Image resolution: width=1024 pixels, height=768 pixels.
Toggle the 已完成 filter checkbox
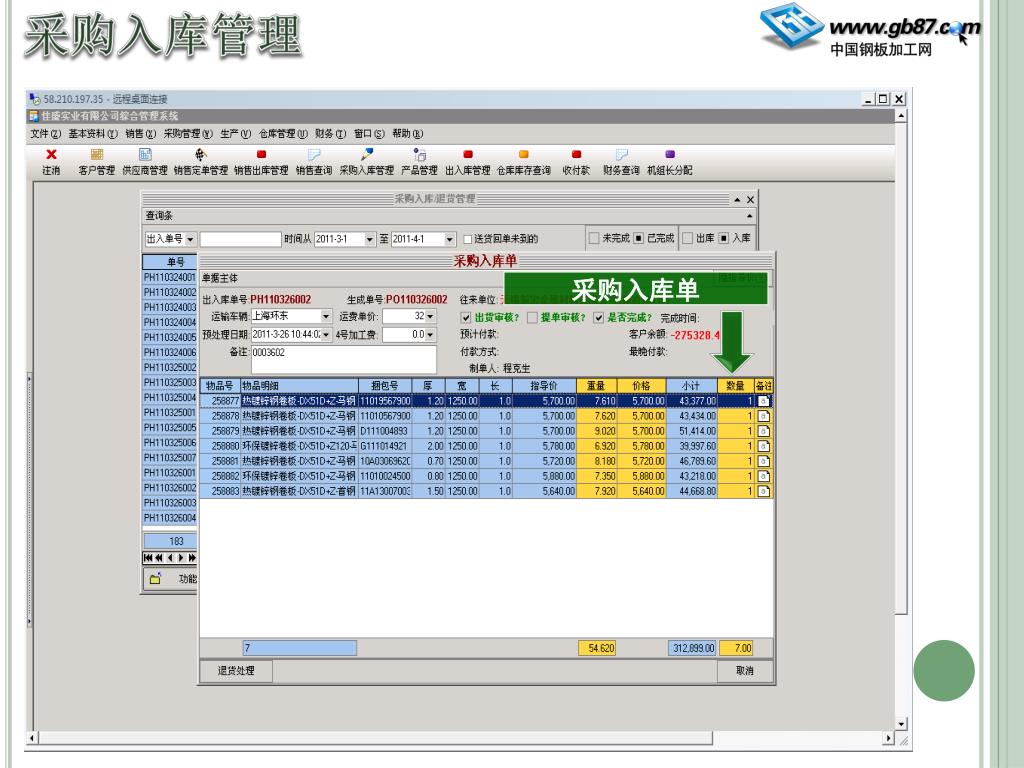[x=639, y=238]
